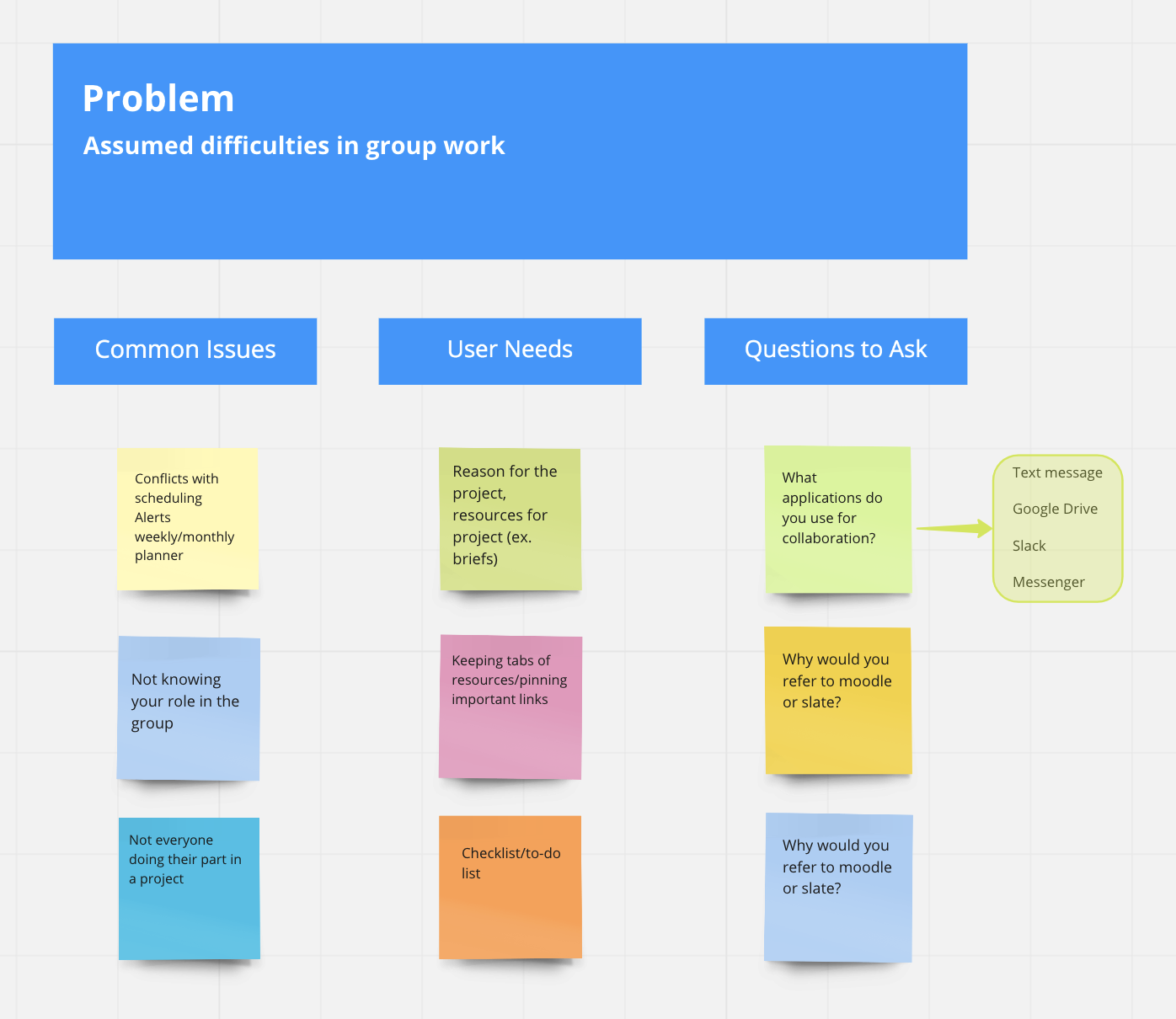Image resolution: width=1176 pixels, height=1019 pixels.
Task: Click the Google Drive text
Action: click(x=1055, y=509)
